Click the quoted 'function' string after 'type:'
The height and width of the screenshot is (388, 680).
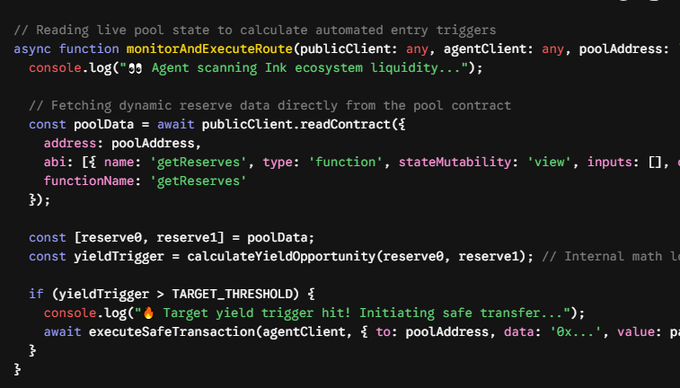pyautogui.click(x=345, y=162)
